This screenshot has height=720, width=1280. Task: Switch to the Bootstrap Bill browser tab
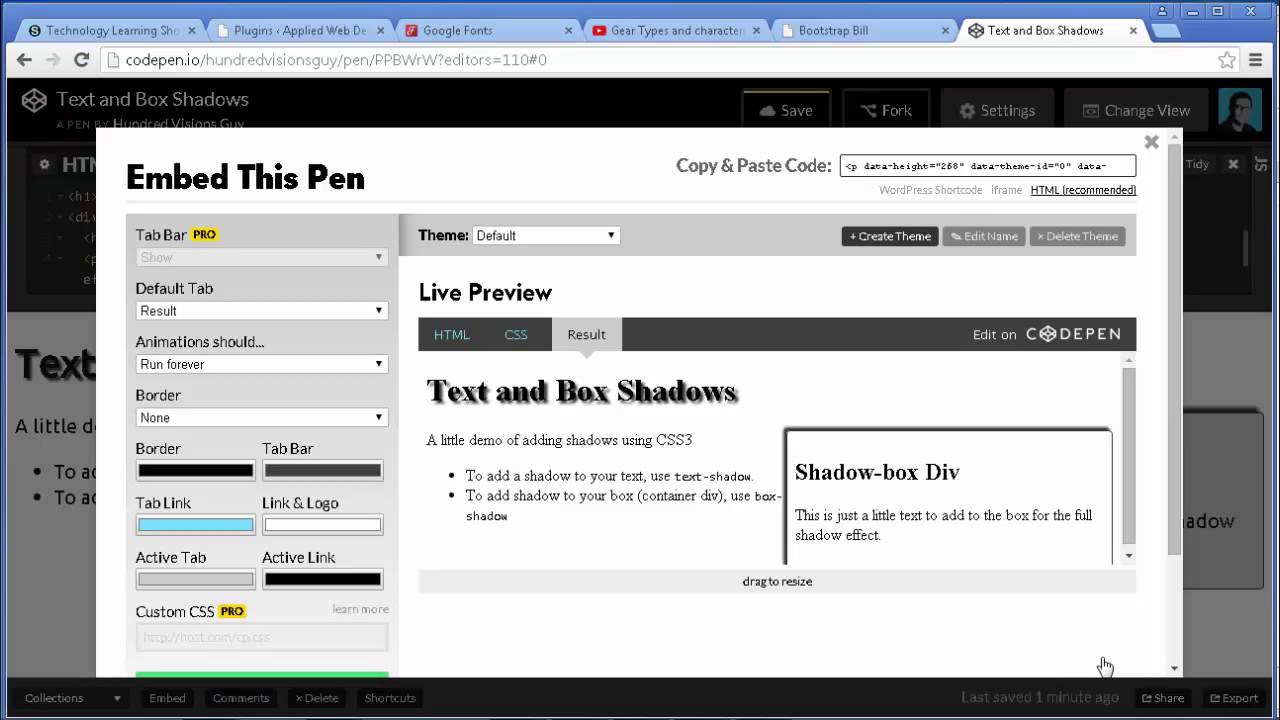[862, 31]
